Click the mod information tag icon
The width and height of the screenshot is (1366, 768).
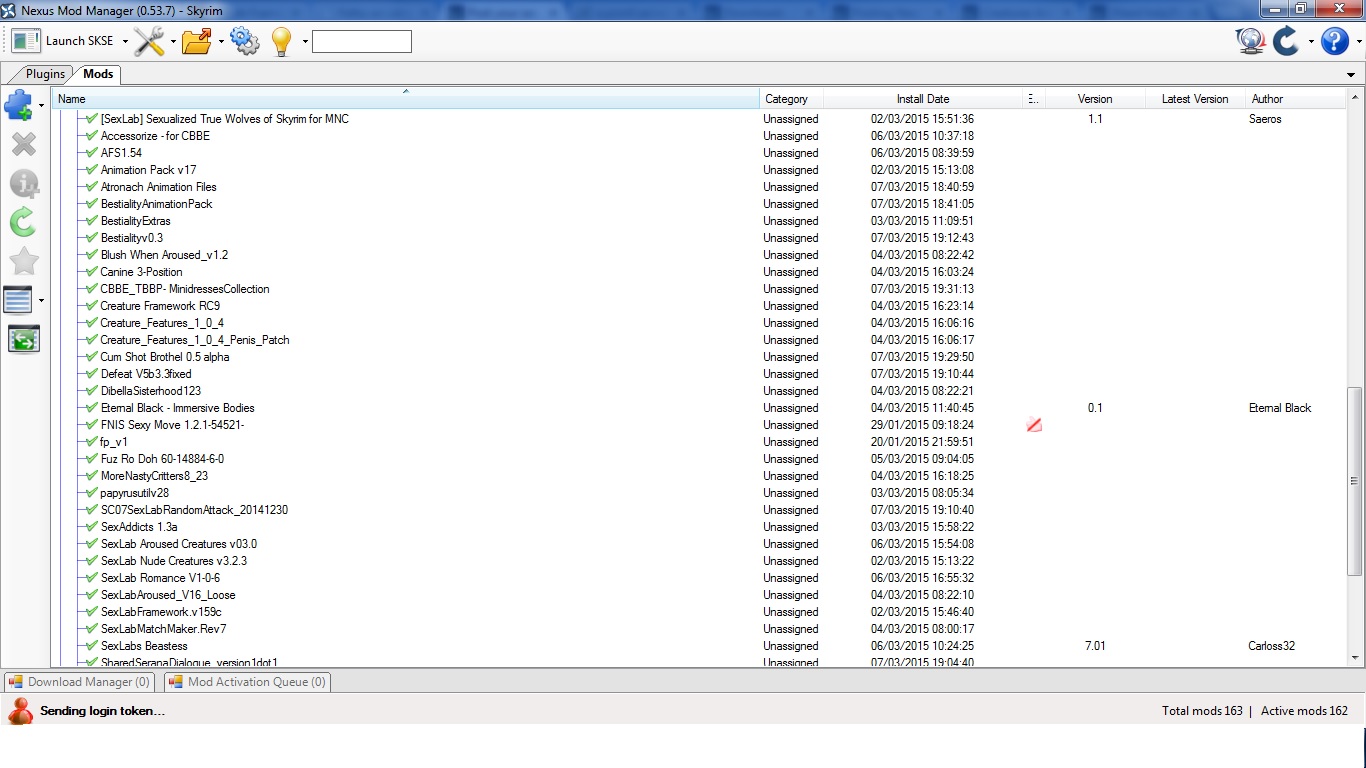pyautogui.click(x=24, y=183)
